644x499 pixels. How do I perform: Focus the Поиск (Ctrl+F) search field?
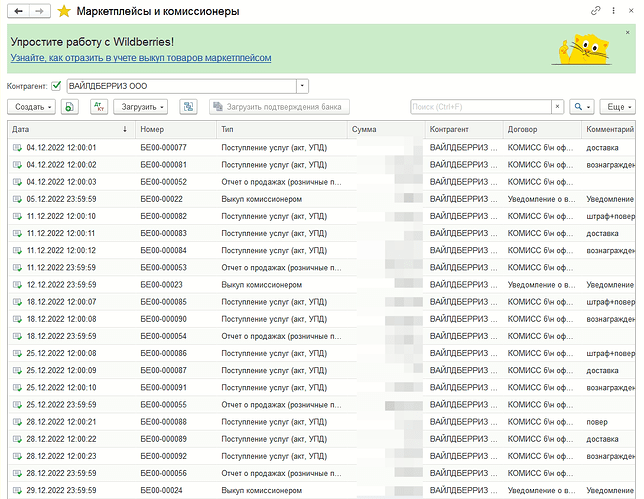(x=481, y=107)
